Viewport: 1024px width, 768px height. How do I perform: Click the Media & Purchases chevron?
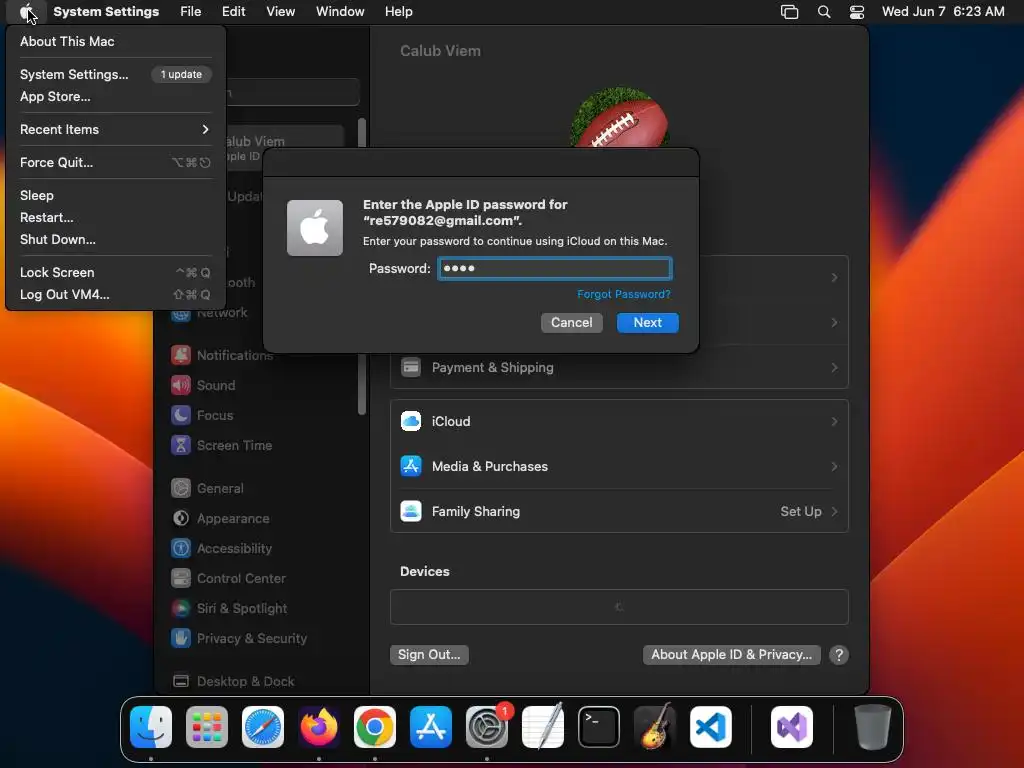click(x=834, y=466)
